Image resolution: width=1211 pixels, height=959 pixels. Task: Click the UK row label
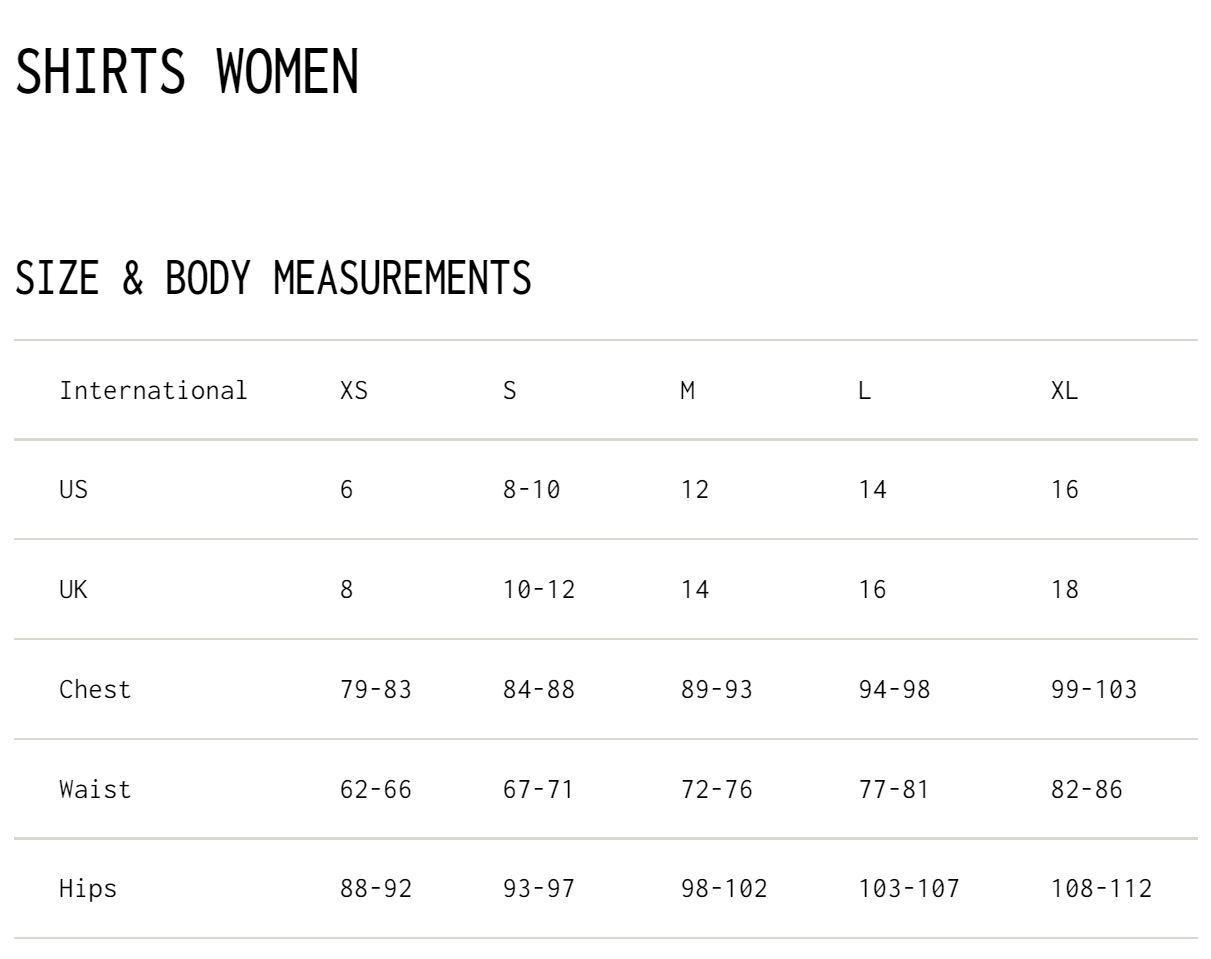click(74, 590)
